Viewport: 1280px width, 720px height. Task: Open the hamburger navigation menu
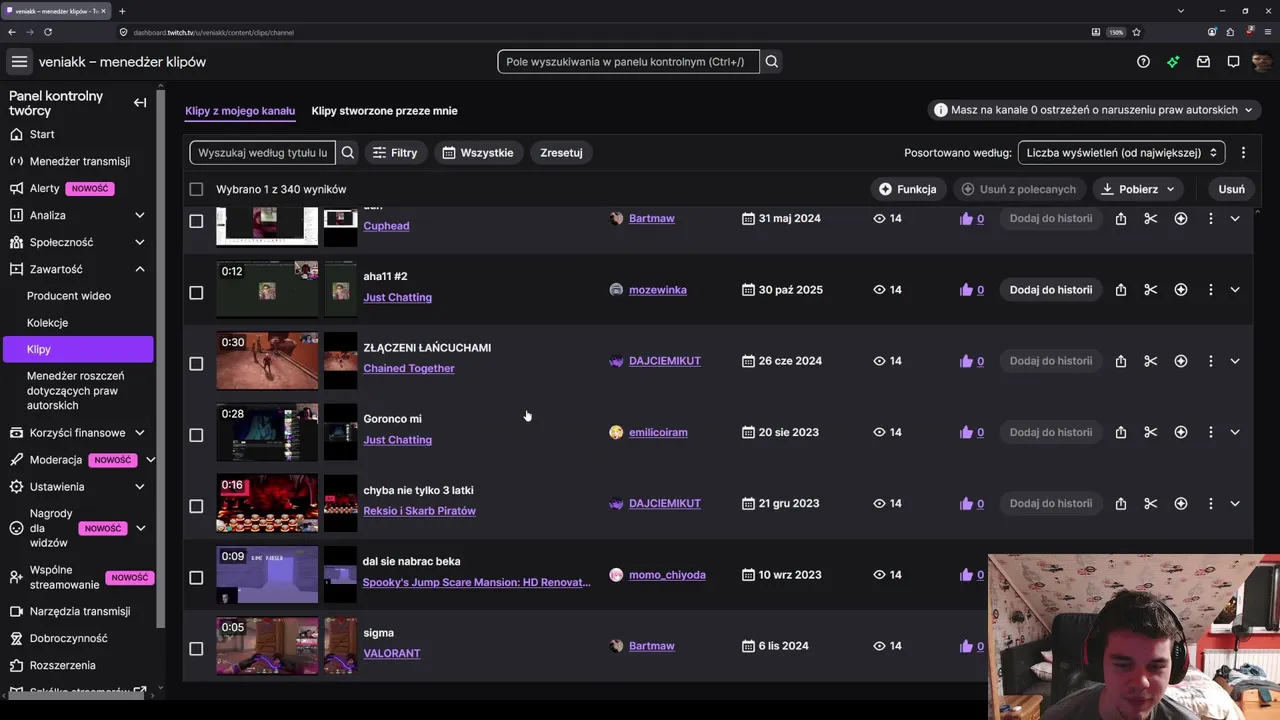tap(19, 62)
